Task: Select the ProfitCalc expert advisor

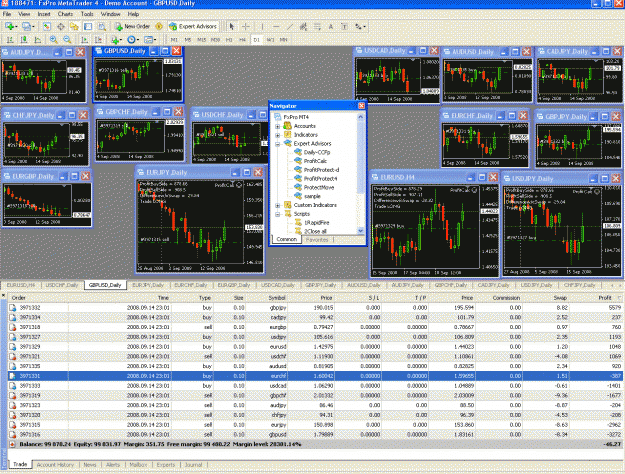Action: 315,161
